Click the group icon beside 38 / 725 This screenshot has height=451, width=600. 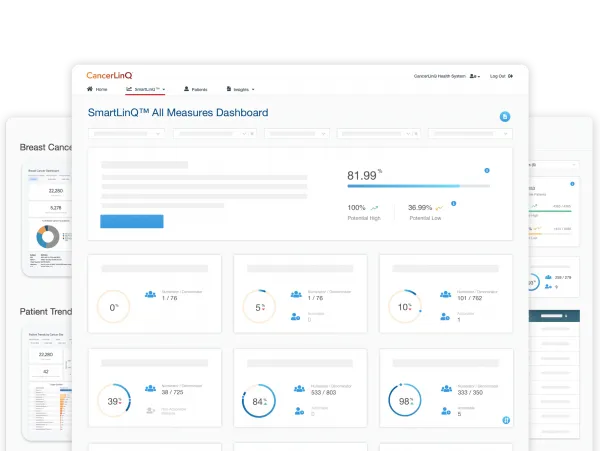(150, 388)
